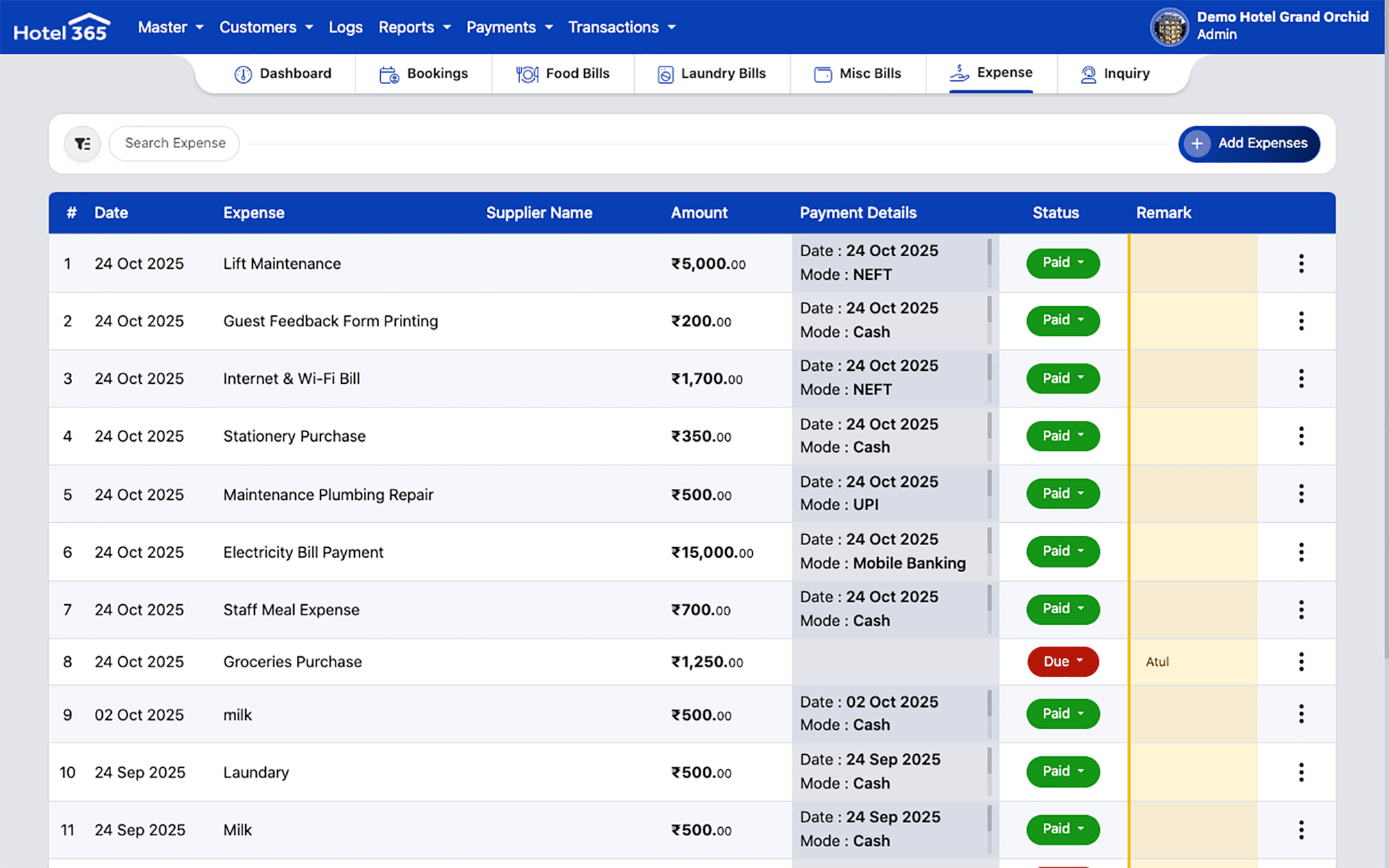Click the filter icon beside search
The image size is (1389, 868).
83,144
